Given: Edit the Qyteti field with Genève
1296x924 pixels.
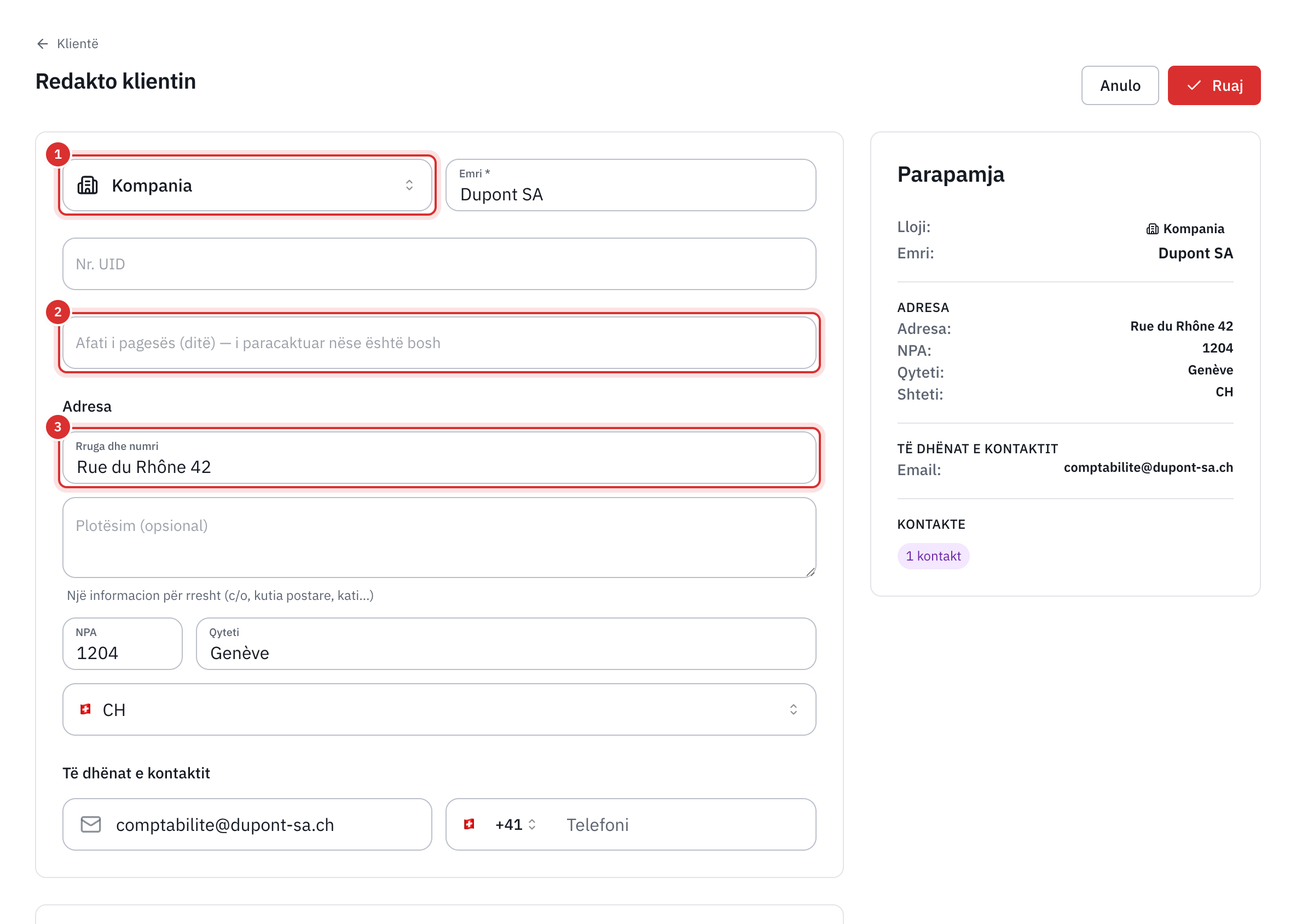Looking at the screenshot, I should click(506, 644).
